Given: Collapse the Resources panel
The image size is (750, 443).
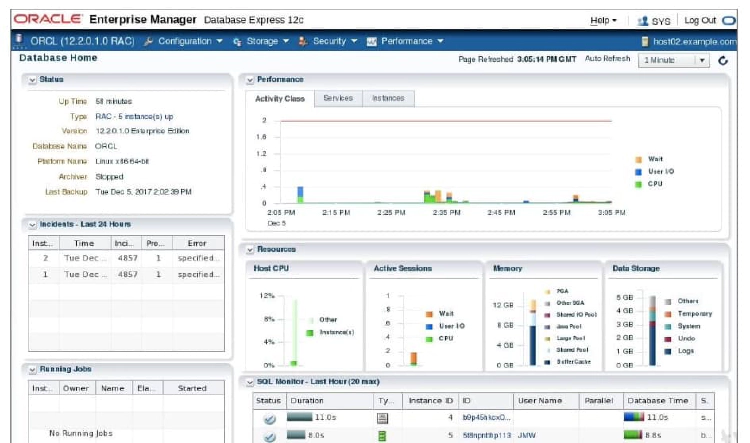Looking at the screenshot, I should [x=250, y=250].
